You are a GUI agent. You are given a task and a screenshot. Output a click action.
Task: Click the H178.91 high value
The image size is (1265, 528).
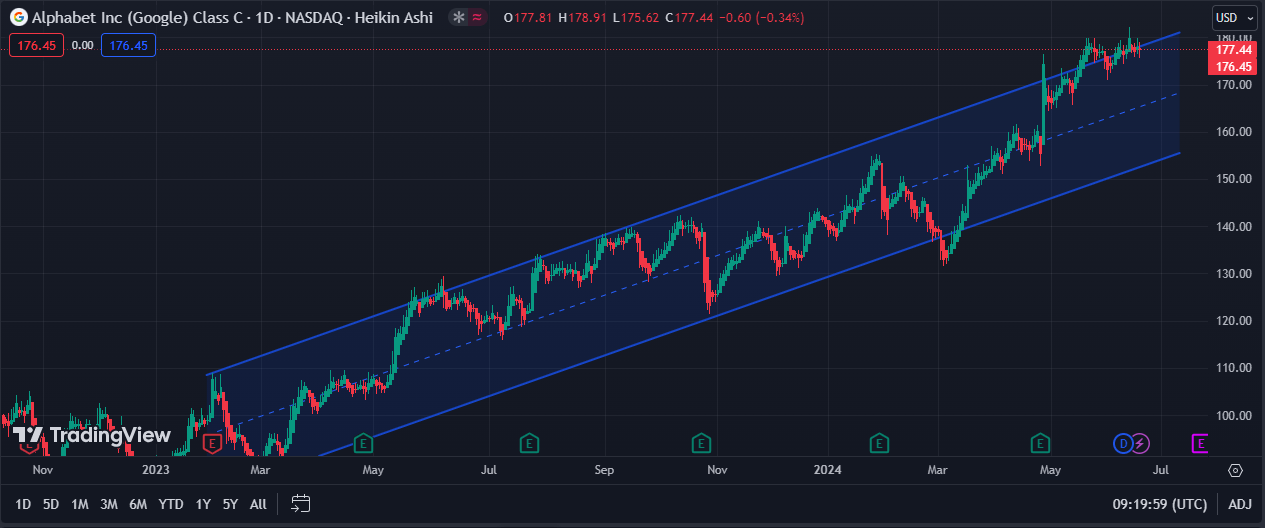click(582, 18)
